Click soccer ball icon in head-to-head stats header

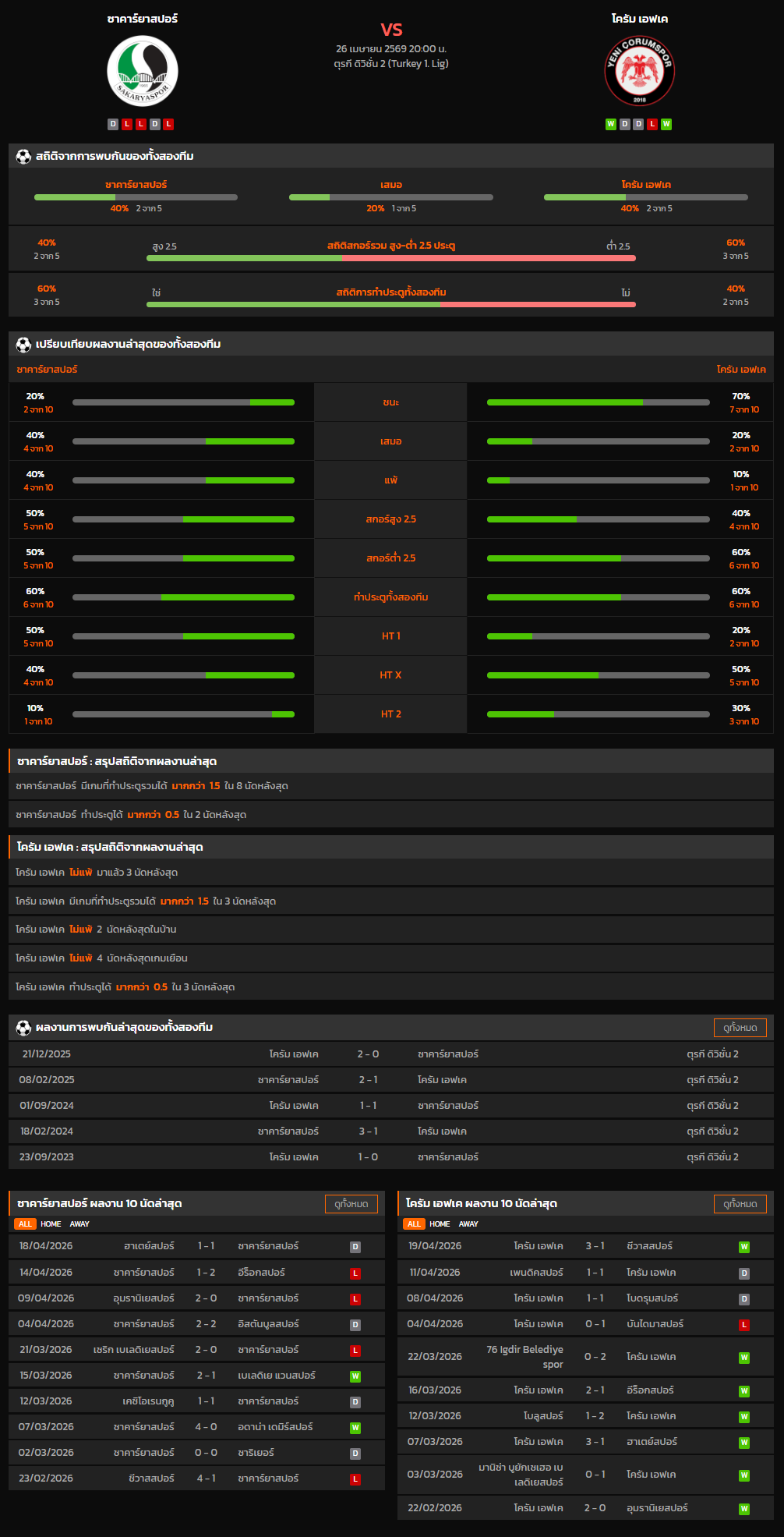(x=23, y=156)
